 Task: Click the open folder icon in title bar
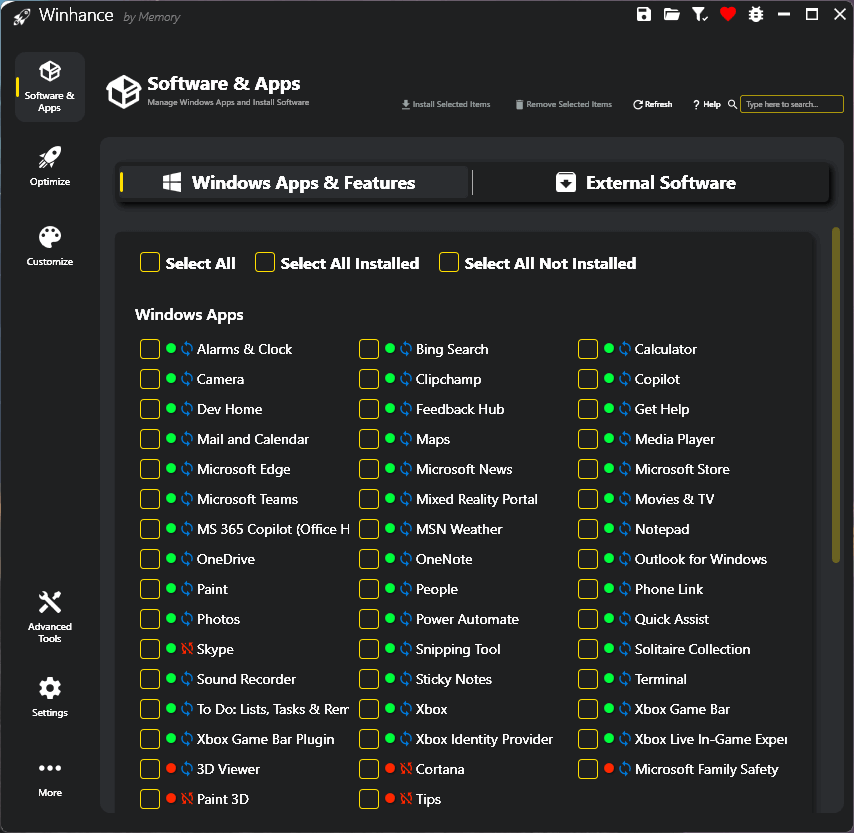[672, 14]
